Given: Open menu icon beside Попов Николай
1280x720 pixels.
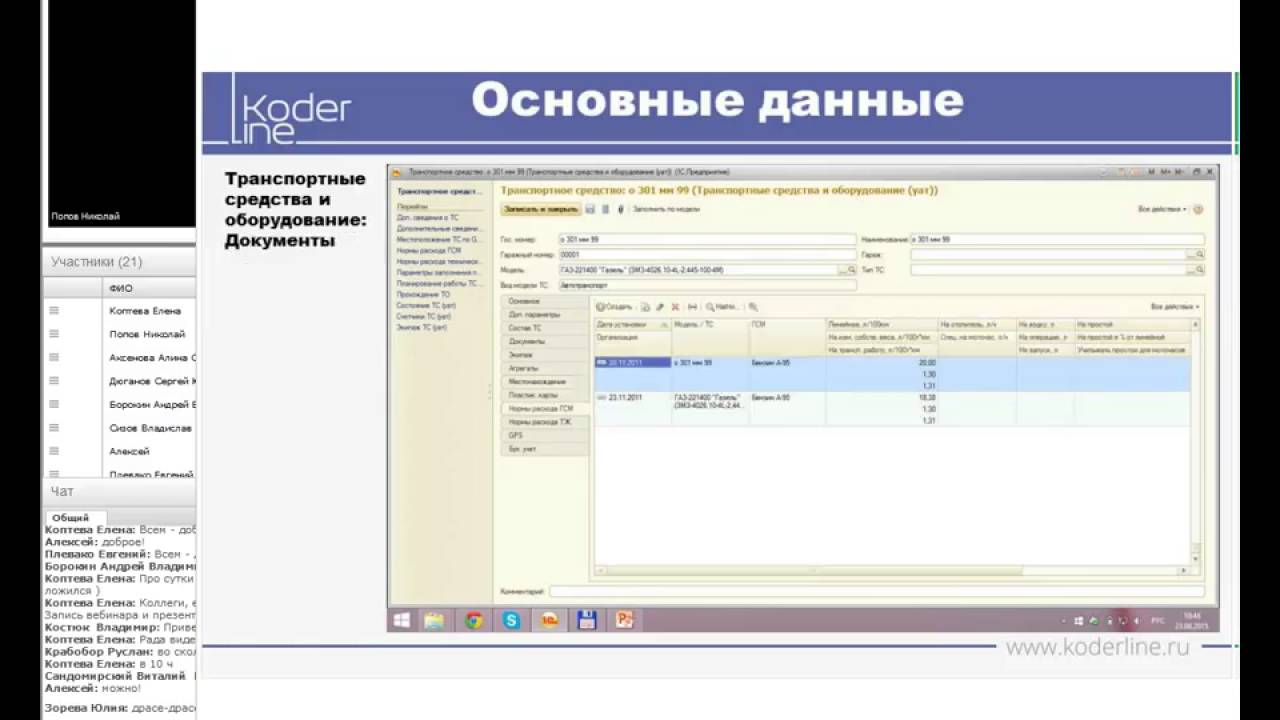Looking at the screenshot, I should (x=54, y=334).
